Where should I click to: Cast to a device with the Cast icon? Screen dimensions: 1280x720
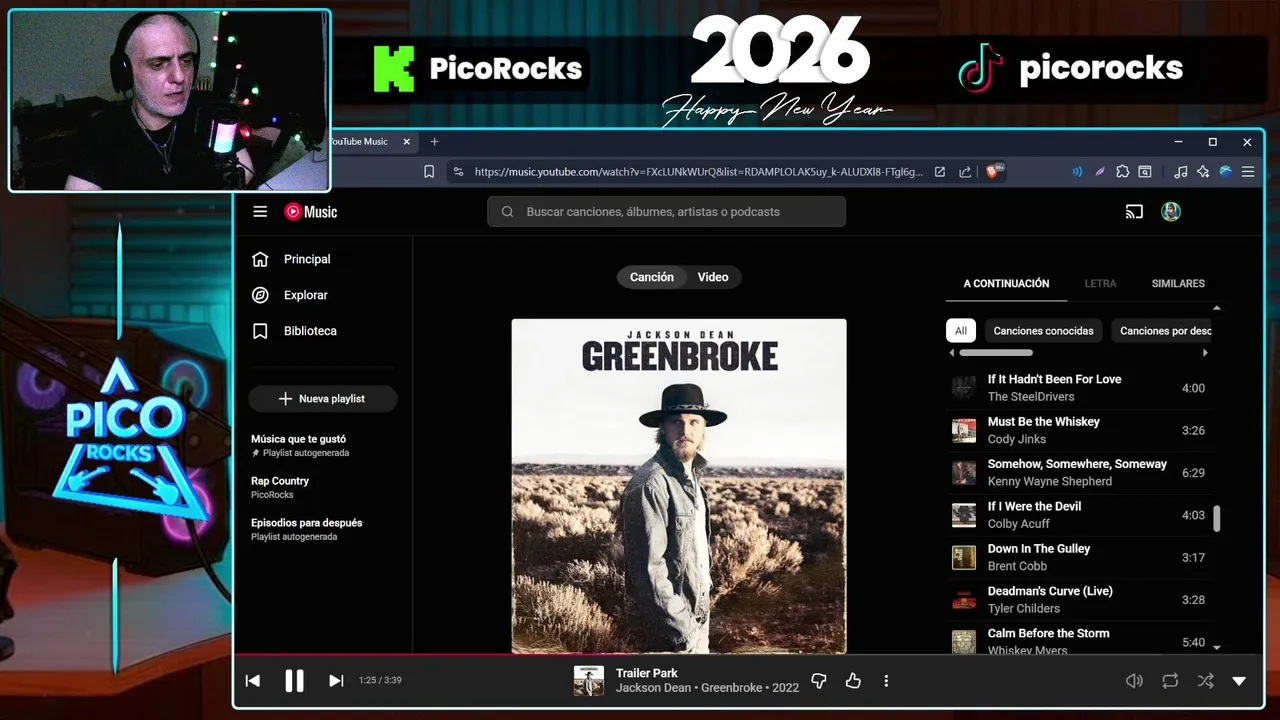pyautogui.click(x=1134, y=211)
